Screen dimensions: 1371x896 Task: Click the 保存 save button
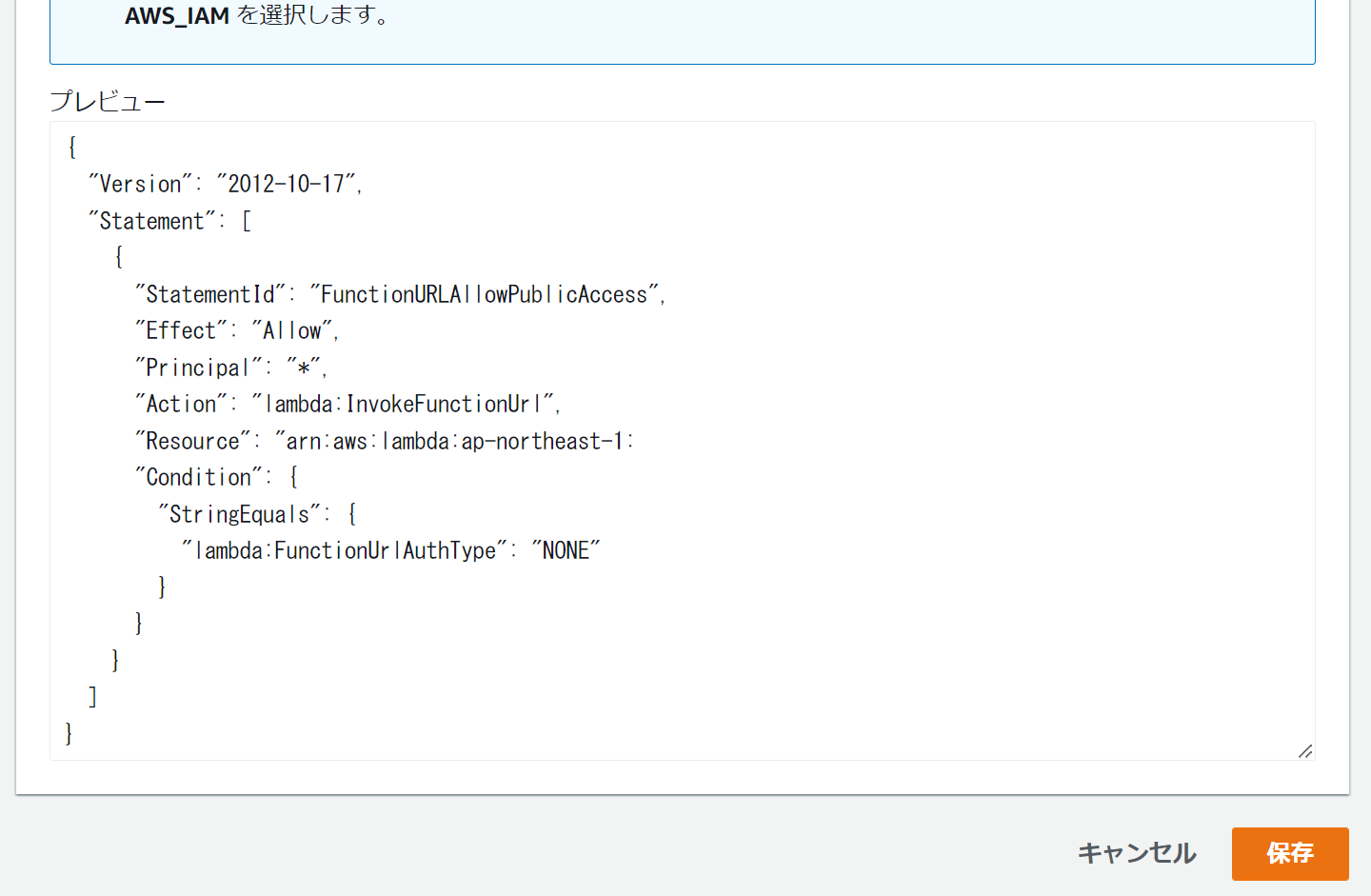pyautogui.click(x=1290, y=854)
